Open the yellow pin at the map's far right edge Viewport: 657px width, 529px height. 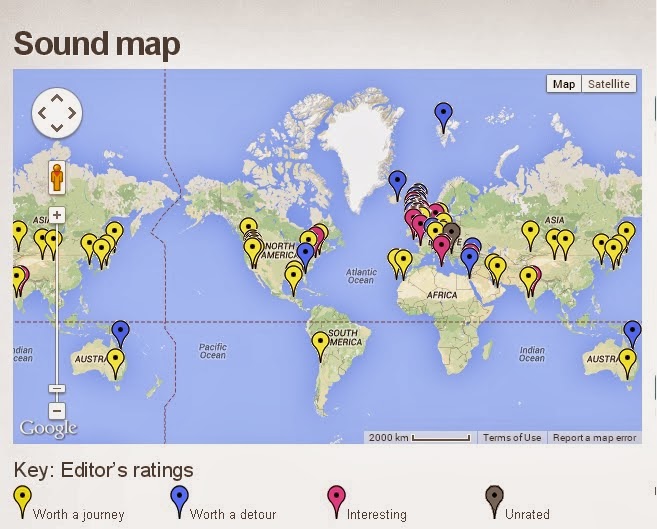[626, 232]
